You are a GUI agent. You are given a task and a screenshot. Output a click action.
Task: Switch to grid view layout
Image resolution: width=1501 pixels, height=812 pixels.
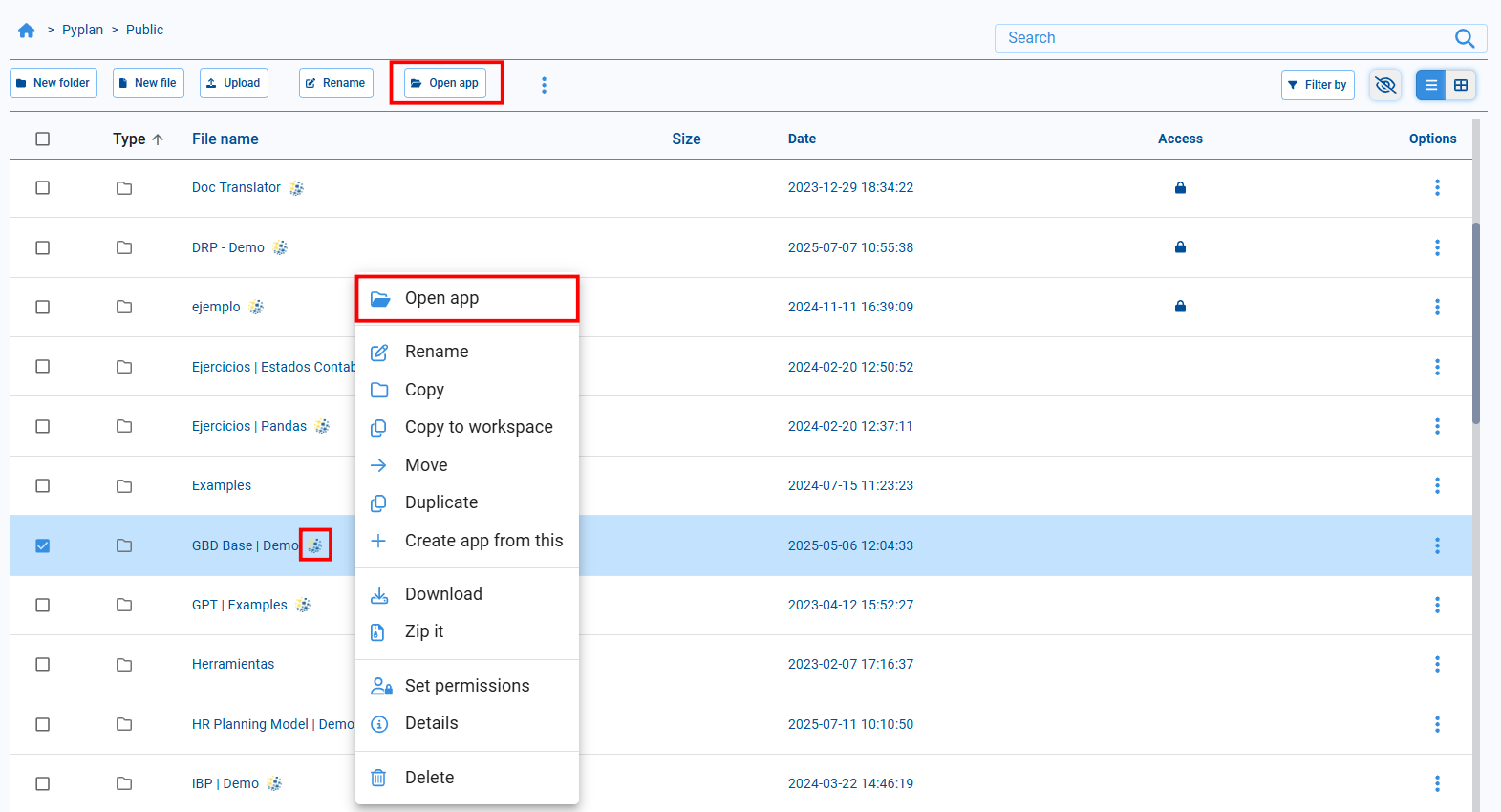click(1460, 85)
